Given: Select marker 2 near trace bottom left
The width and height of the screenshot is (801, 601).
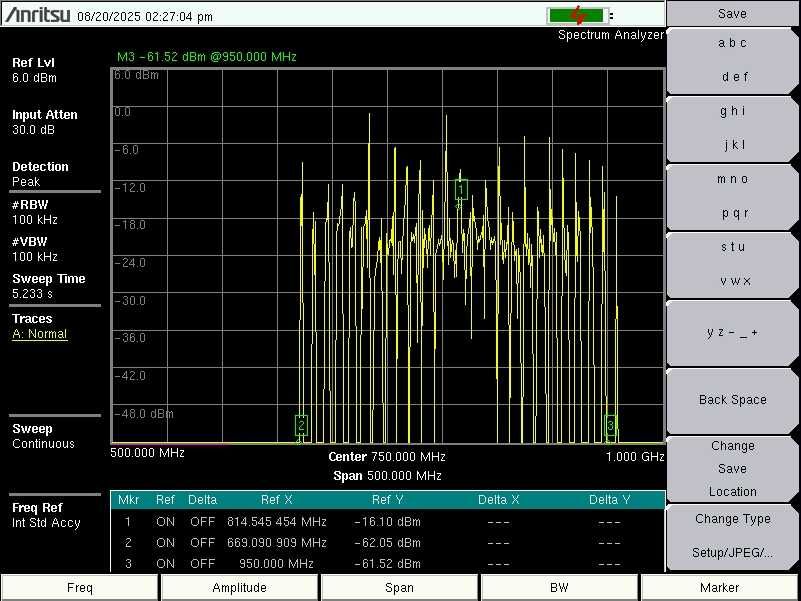Looking at the screenshot, I should coord(301,425).
